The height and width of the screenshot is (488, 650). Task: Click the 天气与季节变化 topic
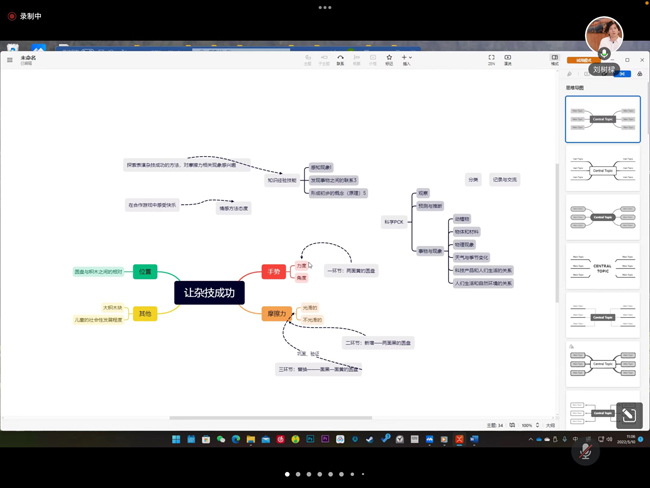coord(471,257)
